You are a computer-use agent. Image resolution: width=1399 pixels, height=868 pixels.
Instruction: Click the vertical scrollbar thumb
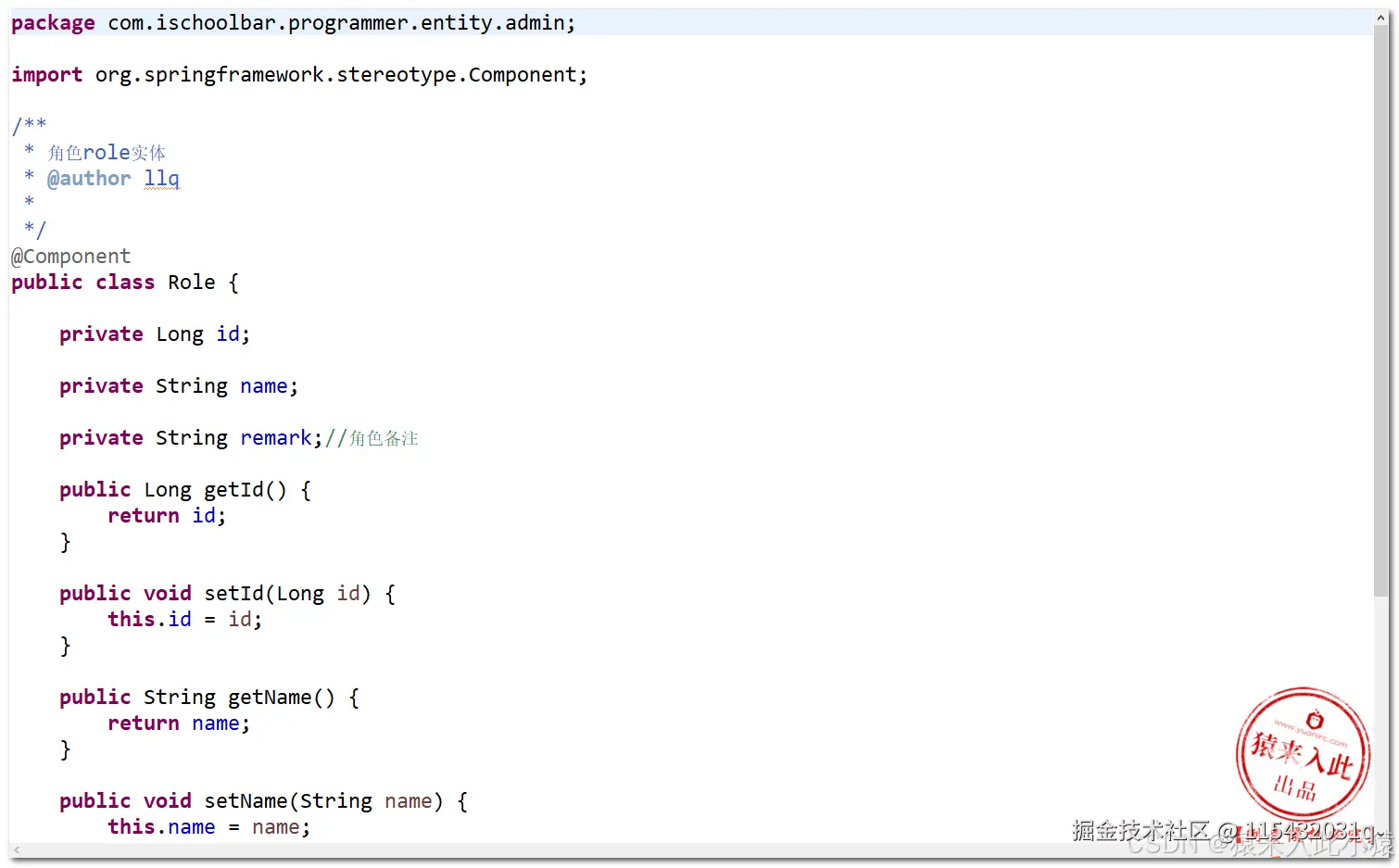[1381, 310]
